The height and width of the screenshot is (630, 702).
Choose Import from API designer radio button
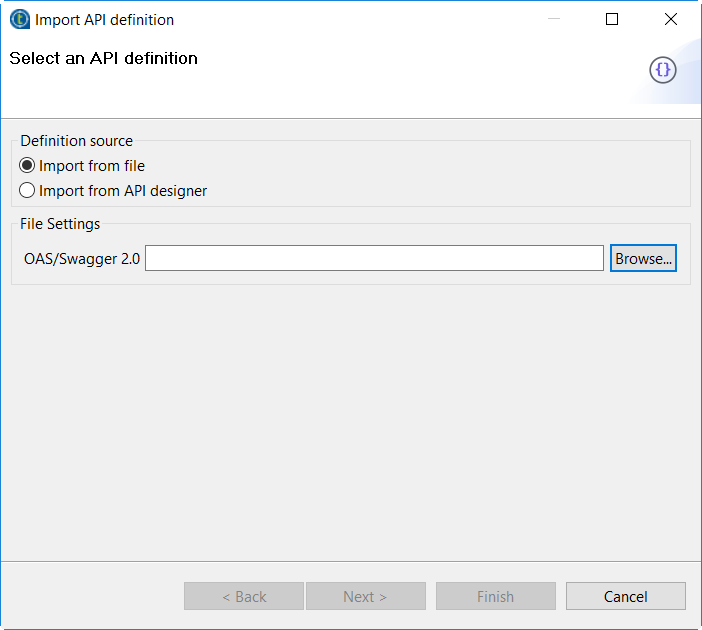[28, 190]
